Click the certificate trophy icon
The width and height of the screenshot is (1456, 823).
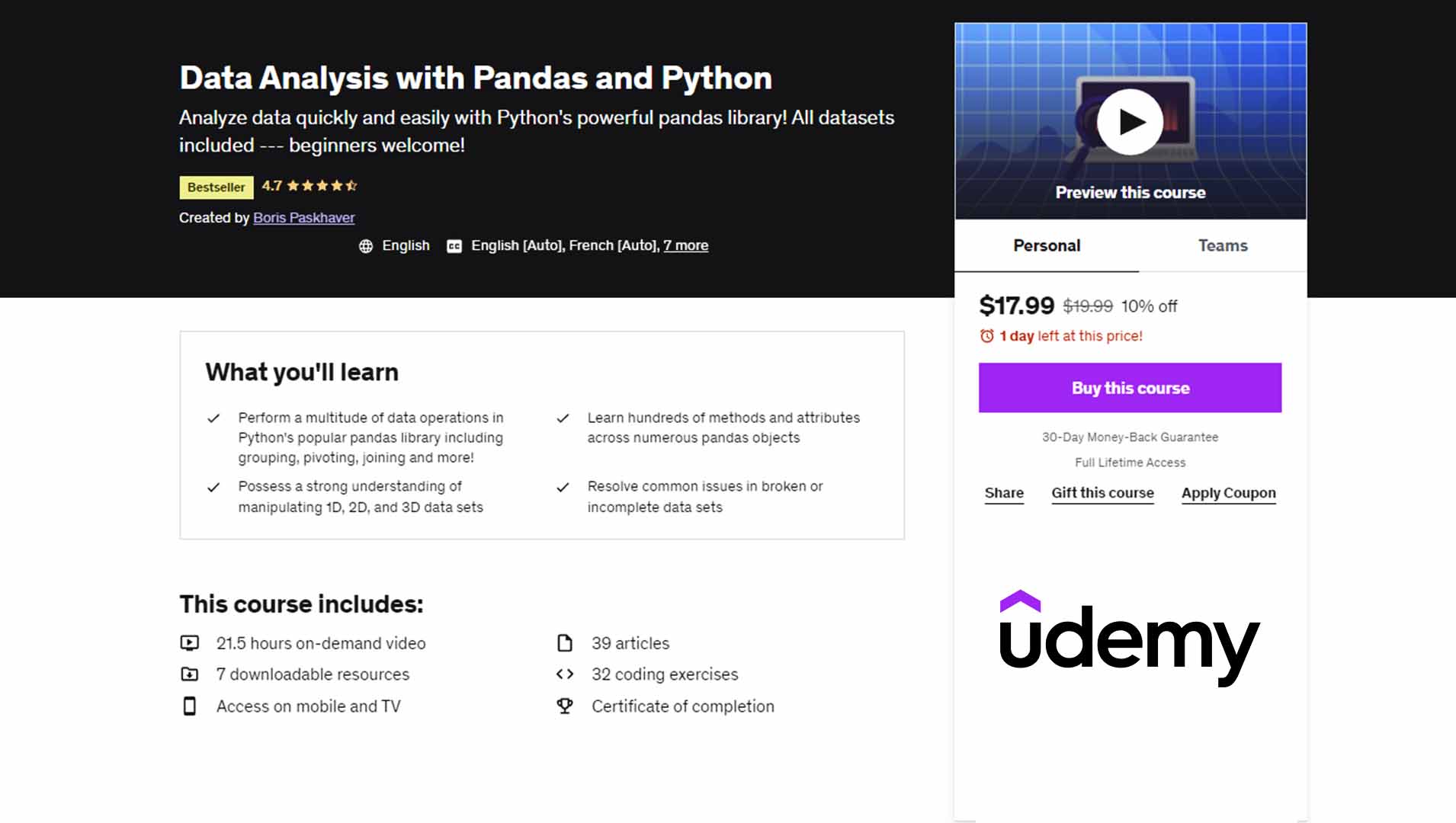click(x=565, y=706)
